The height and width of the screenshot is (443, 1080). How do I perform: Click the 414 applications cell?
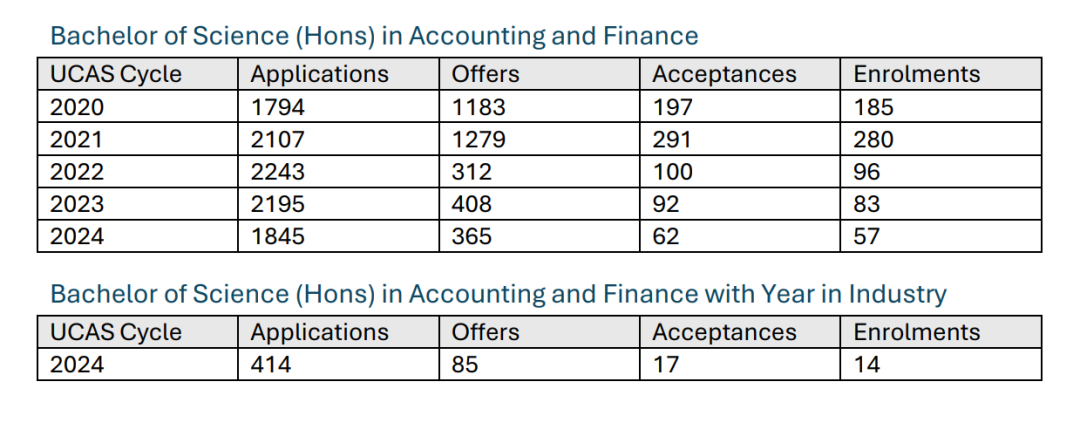click(338, 364)
